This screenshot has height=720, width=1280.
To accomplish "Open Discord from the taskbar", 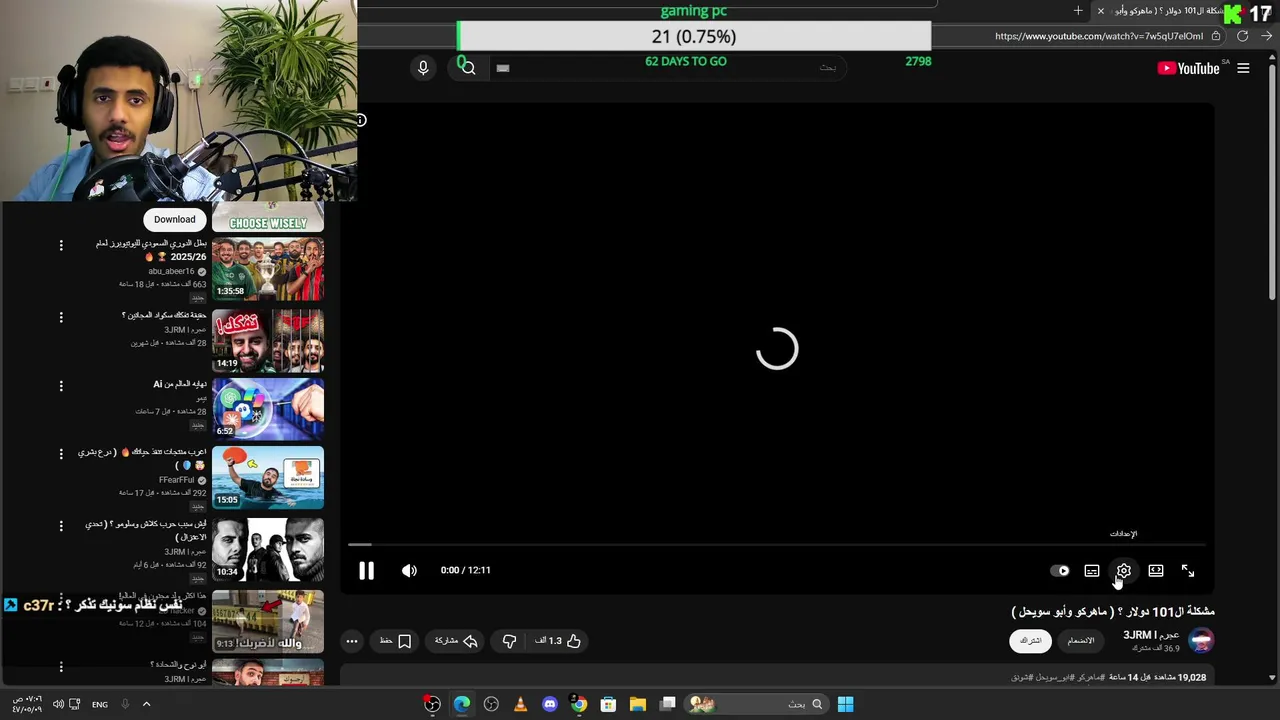I will click(549, 704).
